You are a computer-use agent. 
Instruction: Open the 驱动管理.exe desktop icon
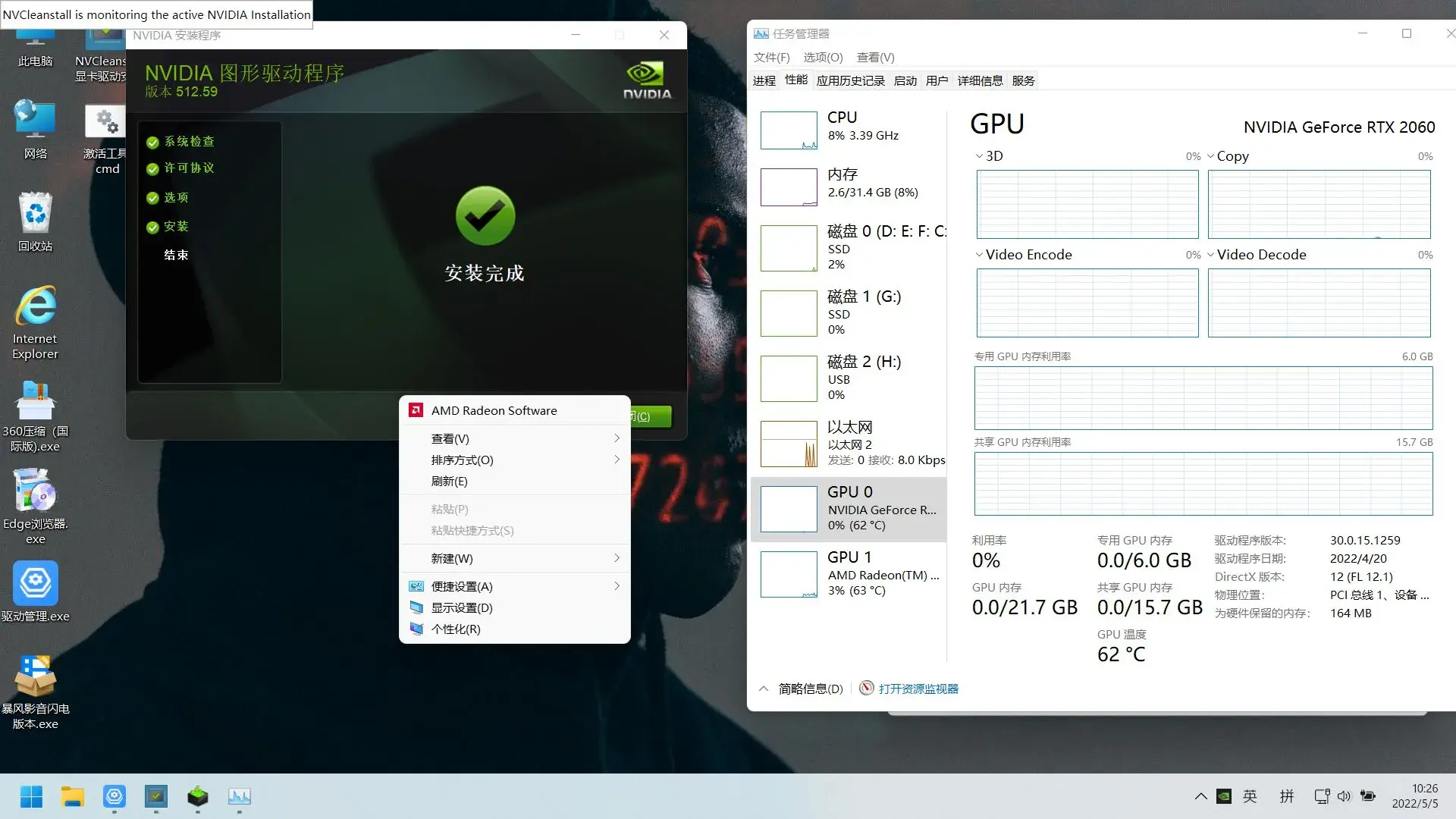[x=35, y=591]
